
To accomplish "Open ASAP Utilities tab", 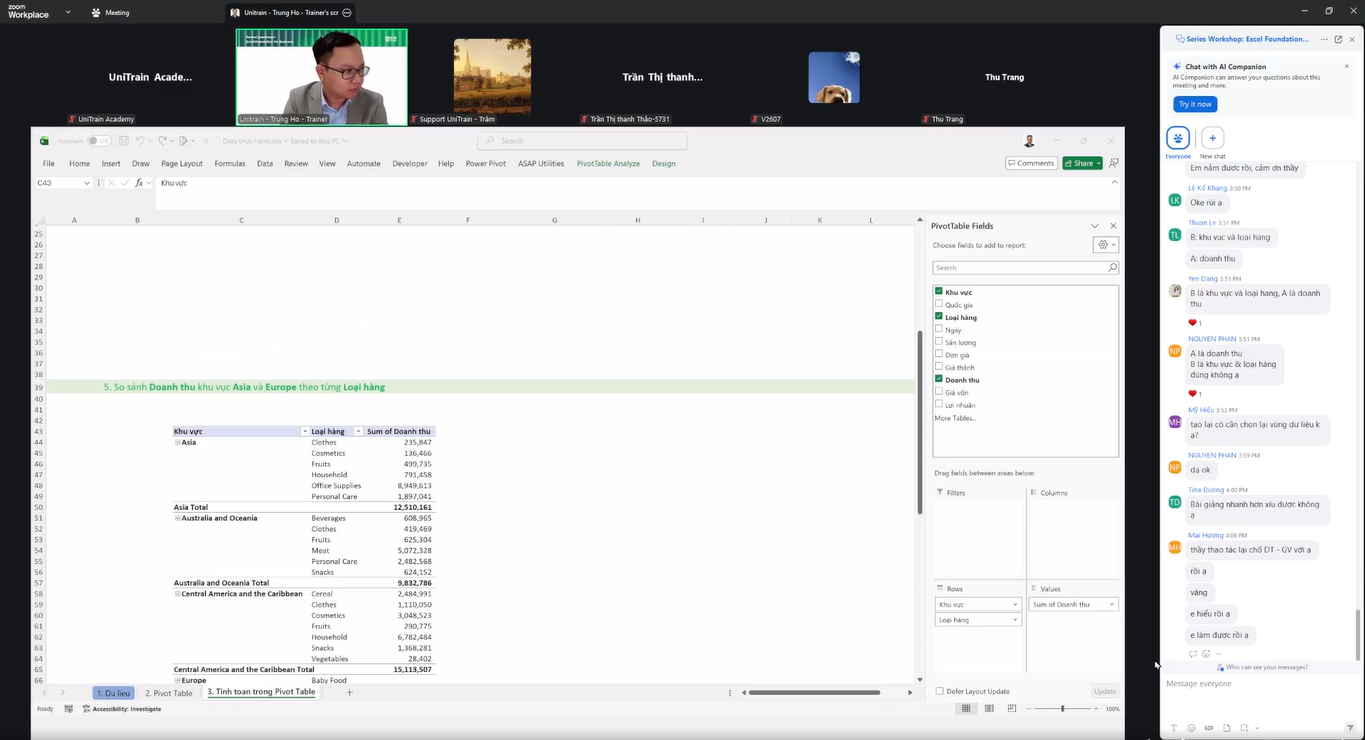I will click(x=541, y=163).
